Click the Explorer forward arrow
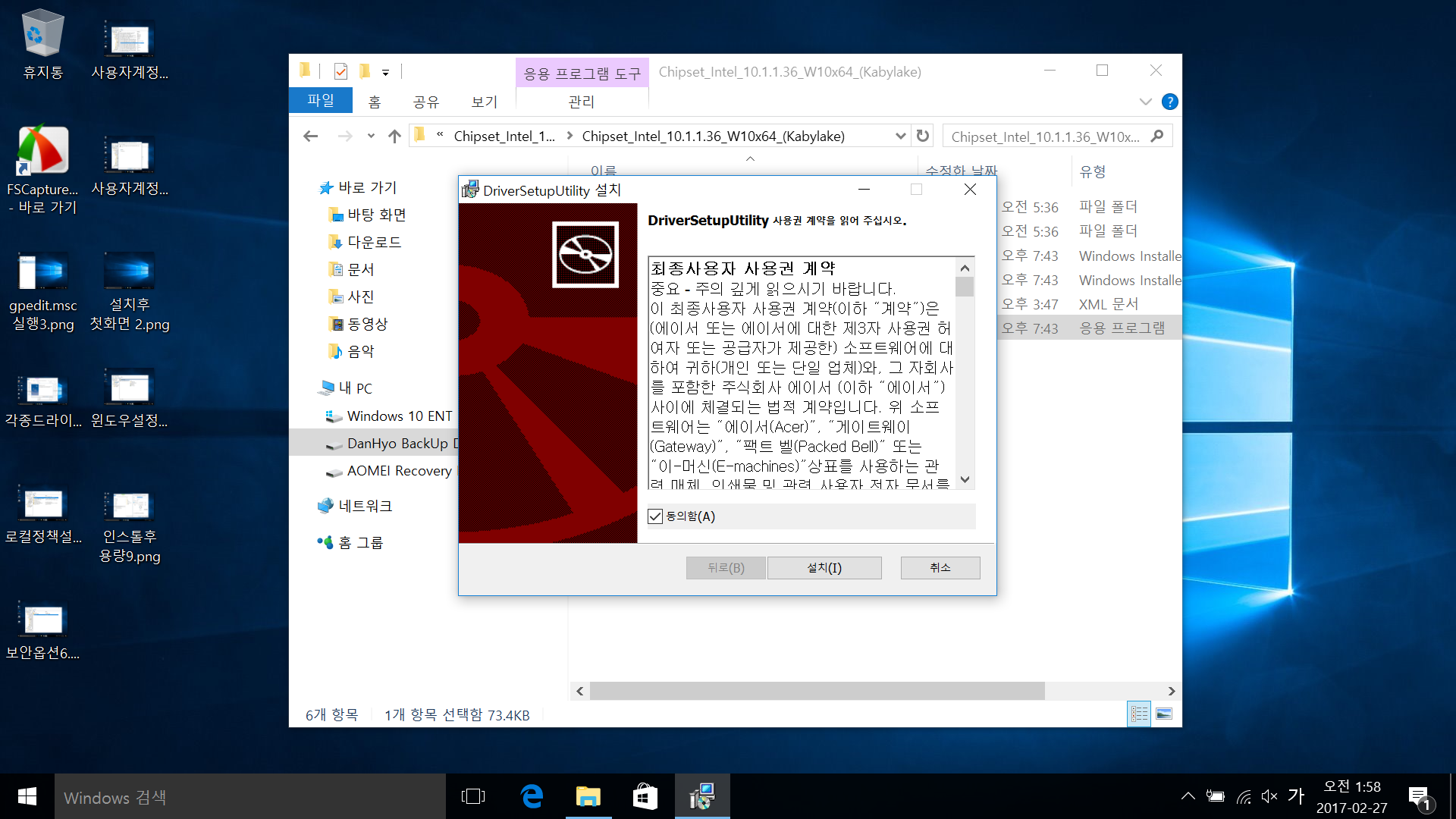This screenshot has width=1456, height=819. point(345,136)
